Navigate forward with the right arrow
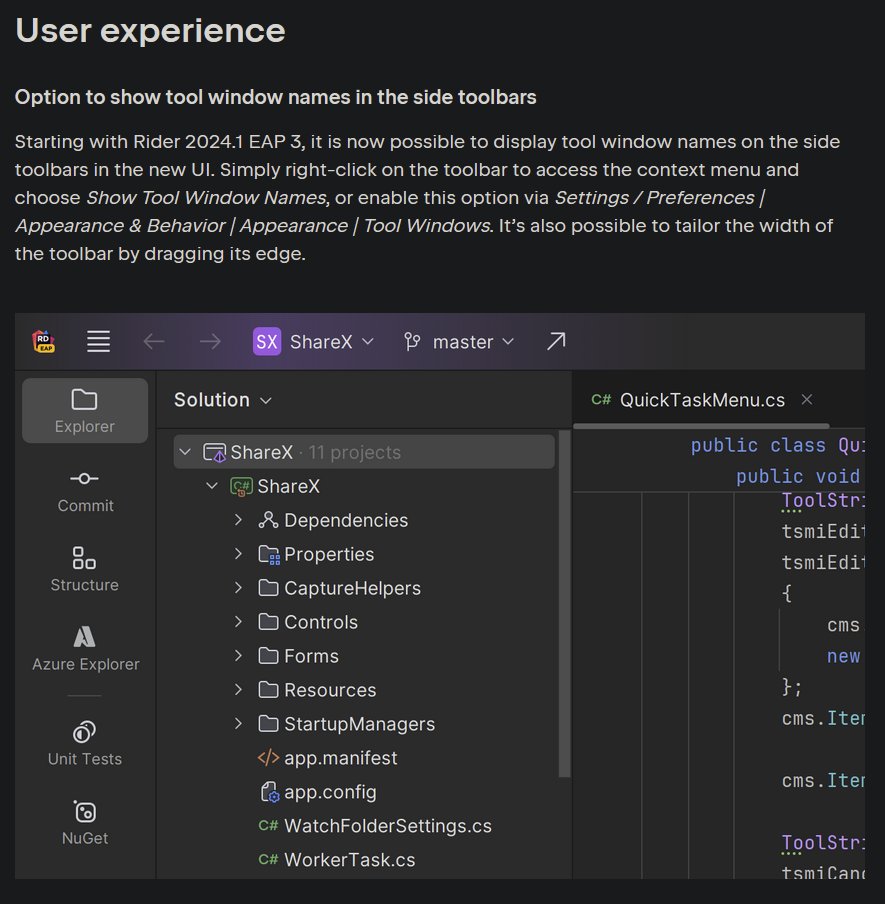Image resolution: width=885 pixels, height=904 pixels. [x=210, y=341]
